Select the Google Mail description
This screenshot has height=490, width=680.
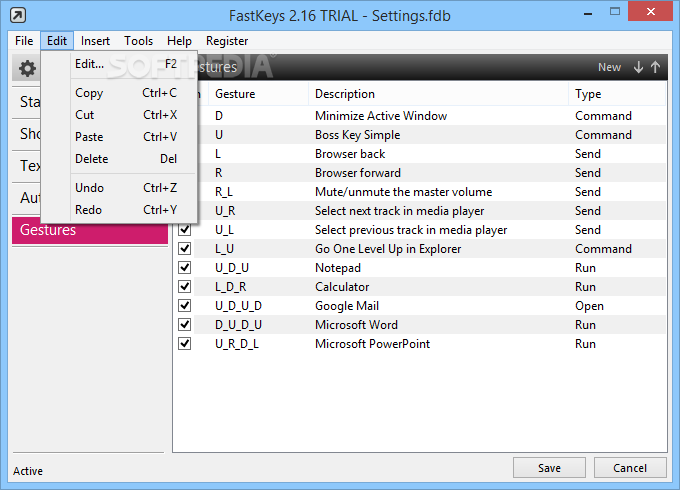pos(347,306)
